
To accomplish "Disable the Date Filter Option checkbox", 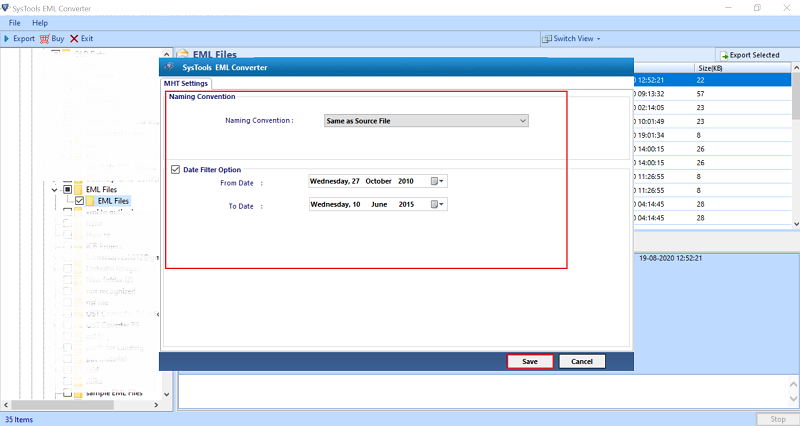I will click(x=176, y=169).
